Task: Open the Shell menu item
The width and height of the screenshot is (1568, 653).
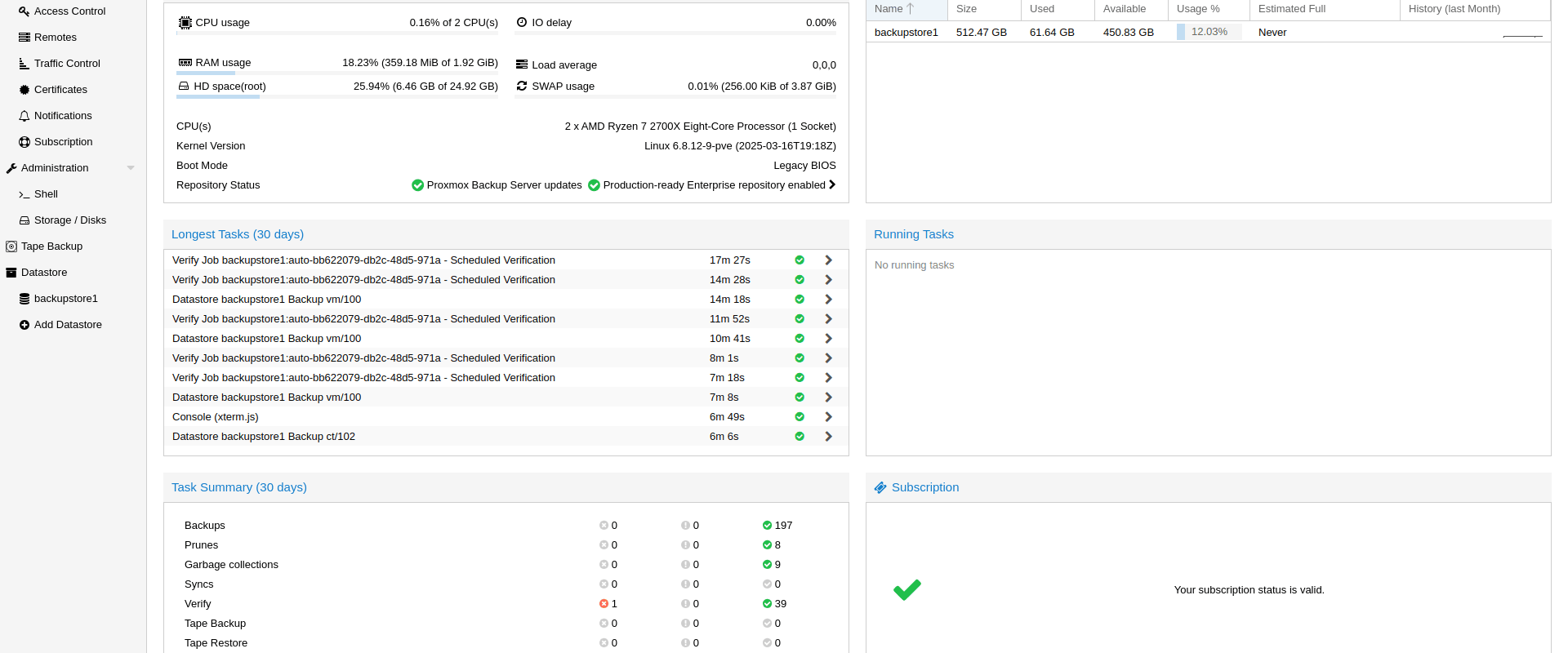Action: point(46,194)
